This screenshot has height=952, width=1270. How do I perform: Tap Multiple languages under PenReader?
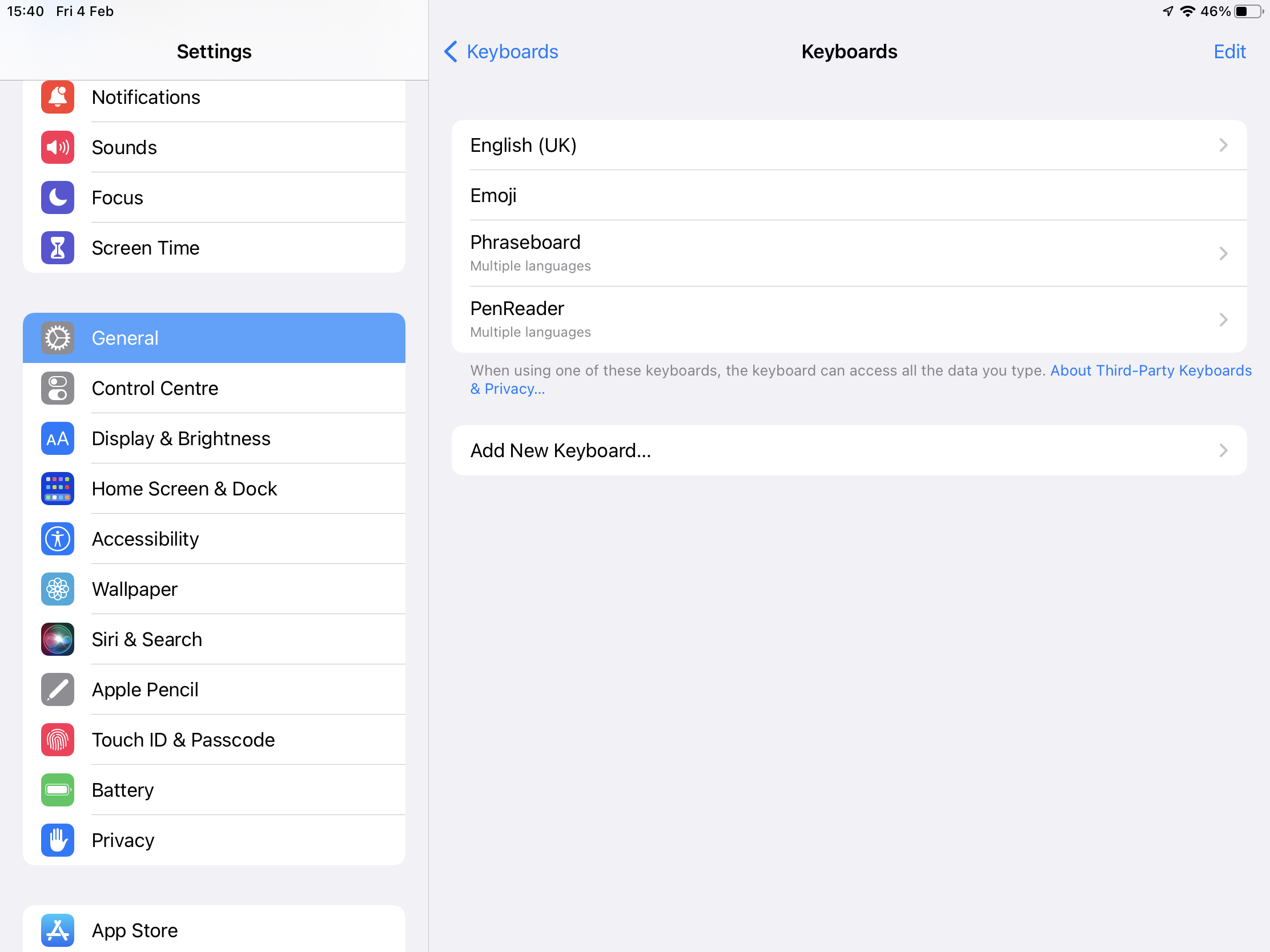click(x=530, y=332)
